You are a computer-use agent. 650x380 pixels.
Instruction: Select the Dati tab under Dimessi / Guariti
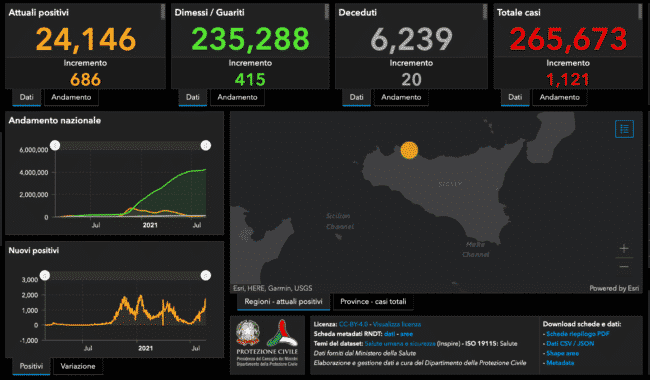[x=193, y=97]
